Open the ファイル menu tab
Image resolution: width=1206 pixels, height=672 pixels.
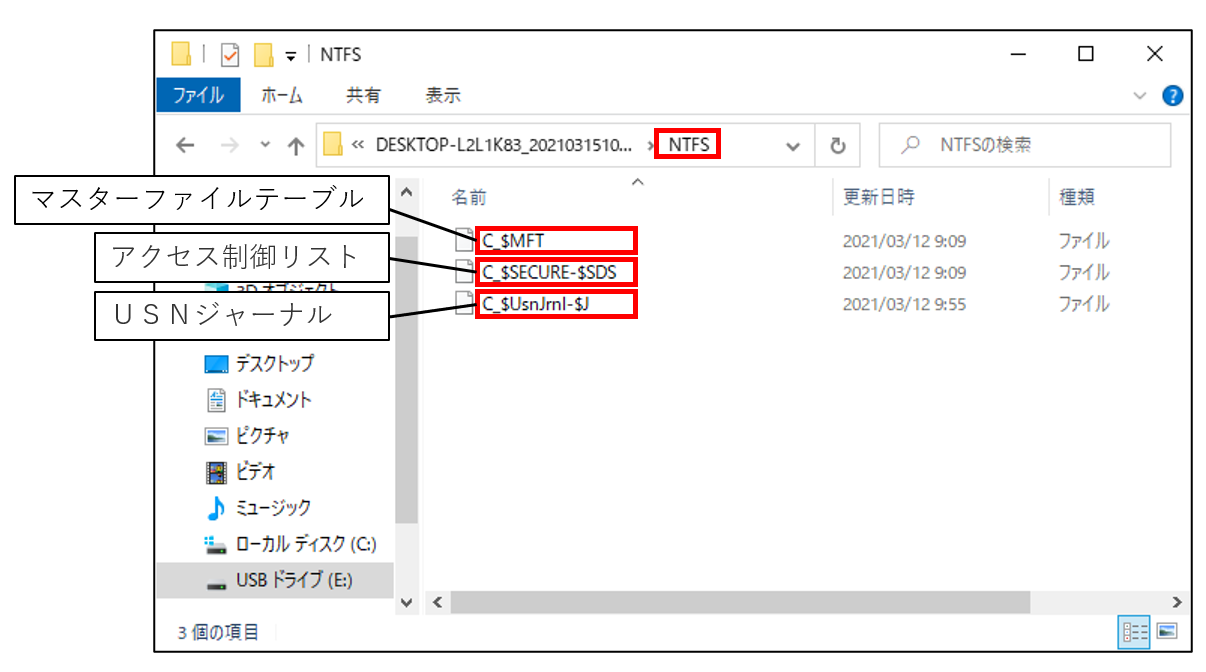click(198, 95)
